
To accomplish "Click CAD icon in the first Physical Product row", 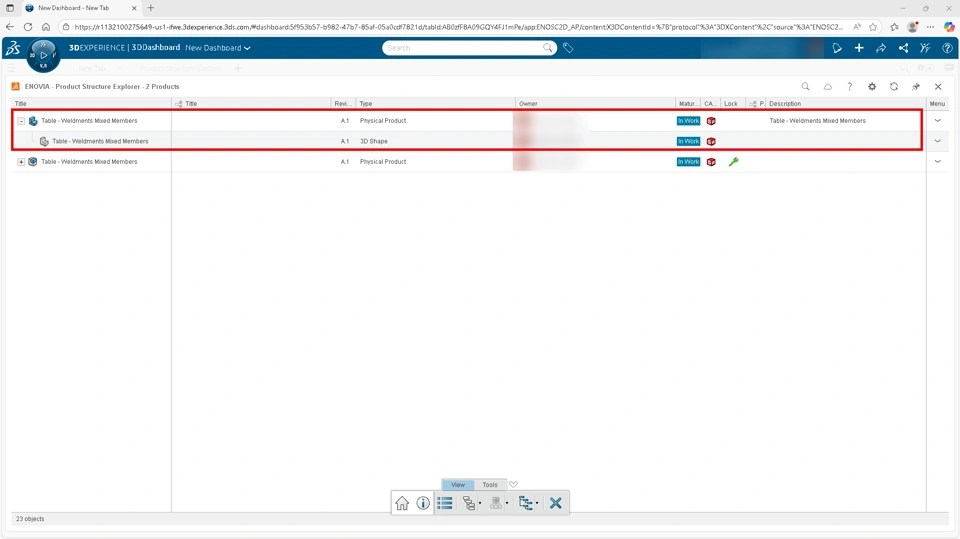I will pos(711,121).
